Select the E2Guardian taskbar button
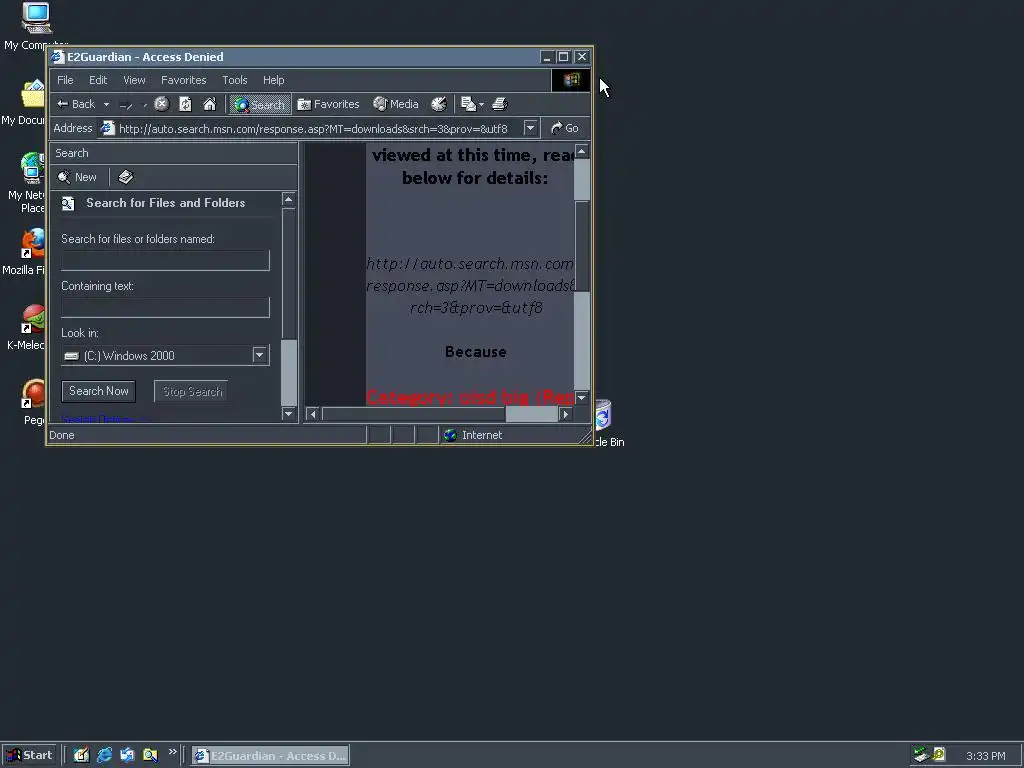1024x768 pixels. pyautogui.click(x=270, y=756)
